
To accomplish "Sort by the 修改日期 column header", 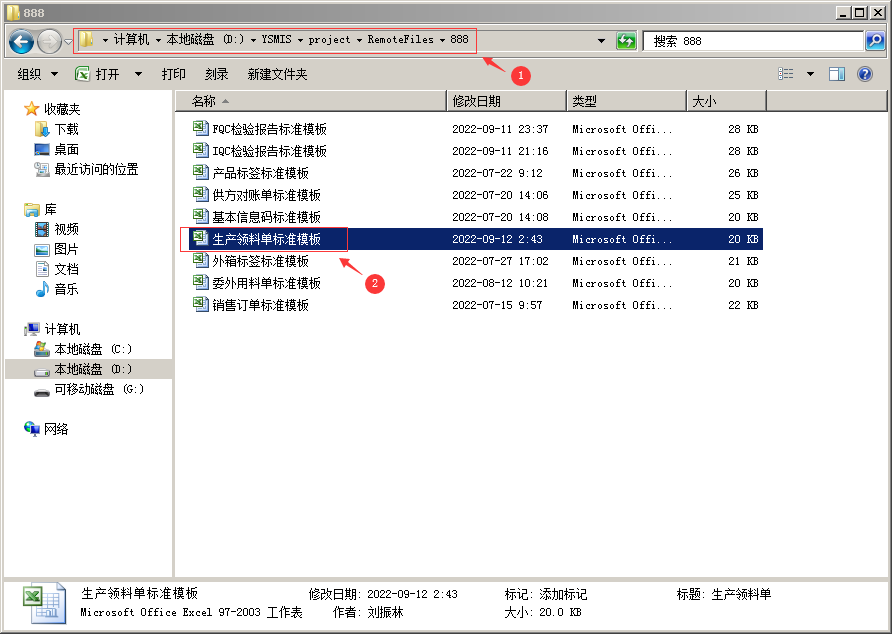I will tap(507, 101).
